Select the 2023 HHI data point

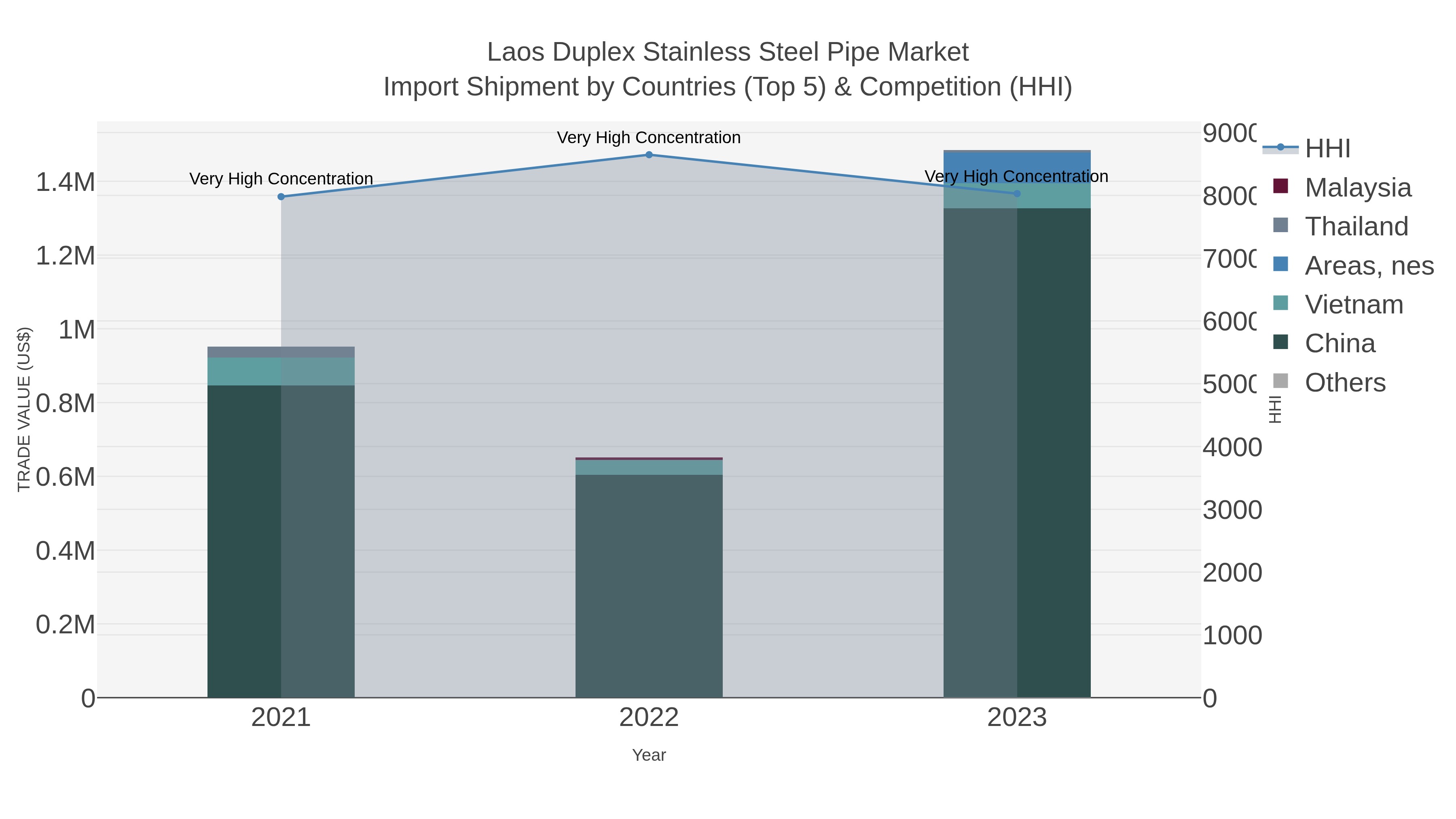click(x=1017, y=194)
